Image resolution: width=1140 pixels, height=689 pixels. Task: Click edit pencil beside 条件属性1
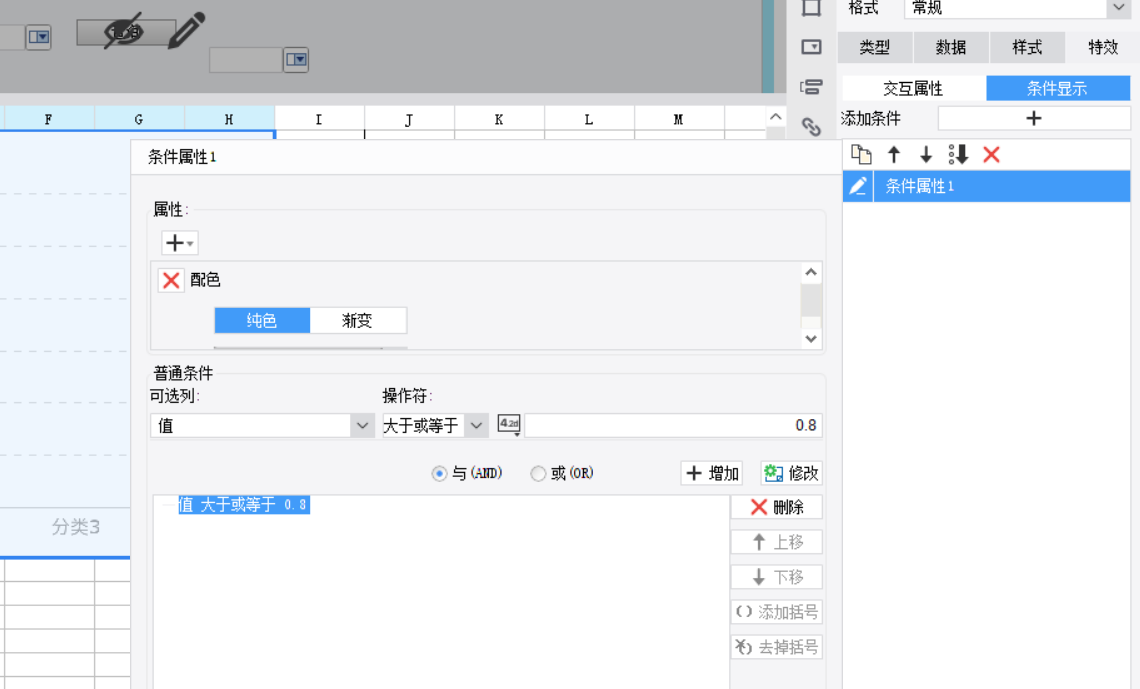[x=858, y=186]
